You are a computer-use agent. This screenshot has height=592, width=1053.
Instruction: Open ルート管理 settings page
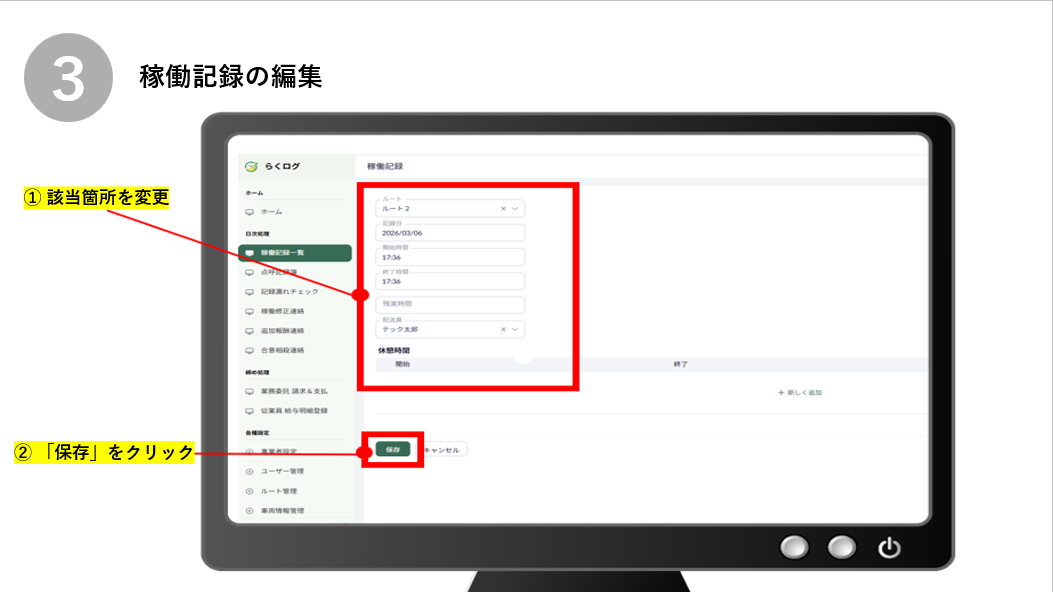point(281,491)
